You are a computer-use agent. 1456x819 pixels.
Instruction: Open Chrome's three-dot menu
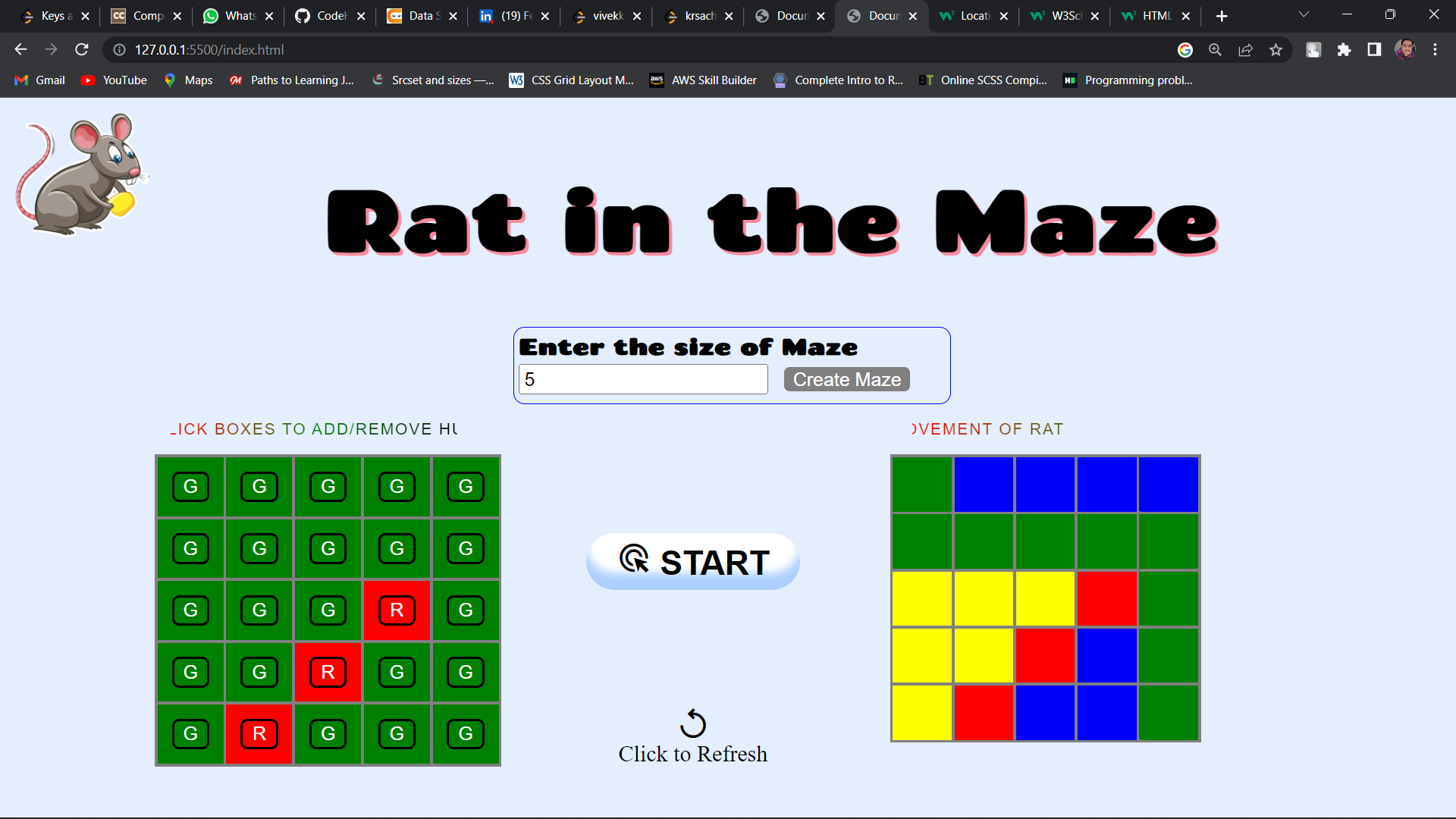[1435, 49]
